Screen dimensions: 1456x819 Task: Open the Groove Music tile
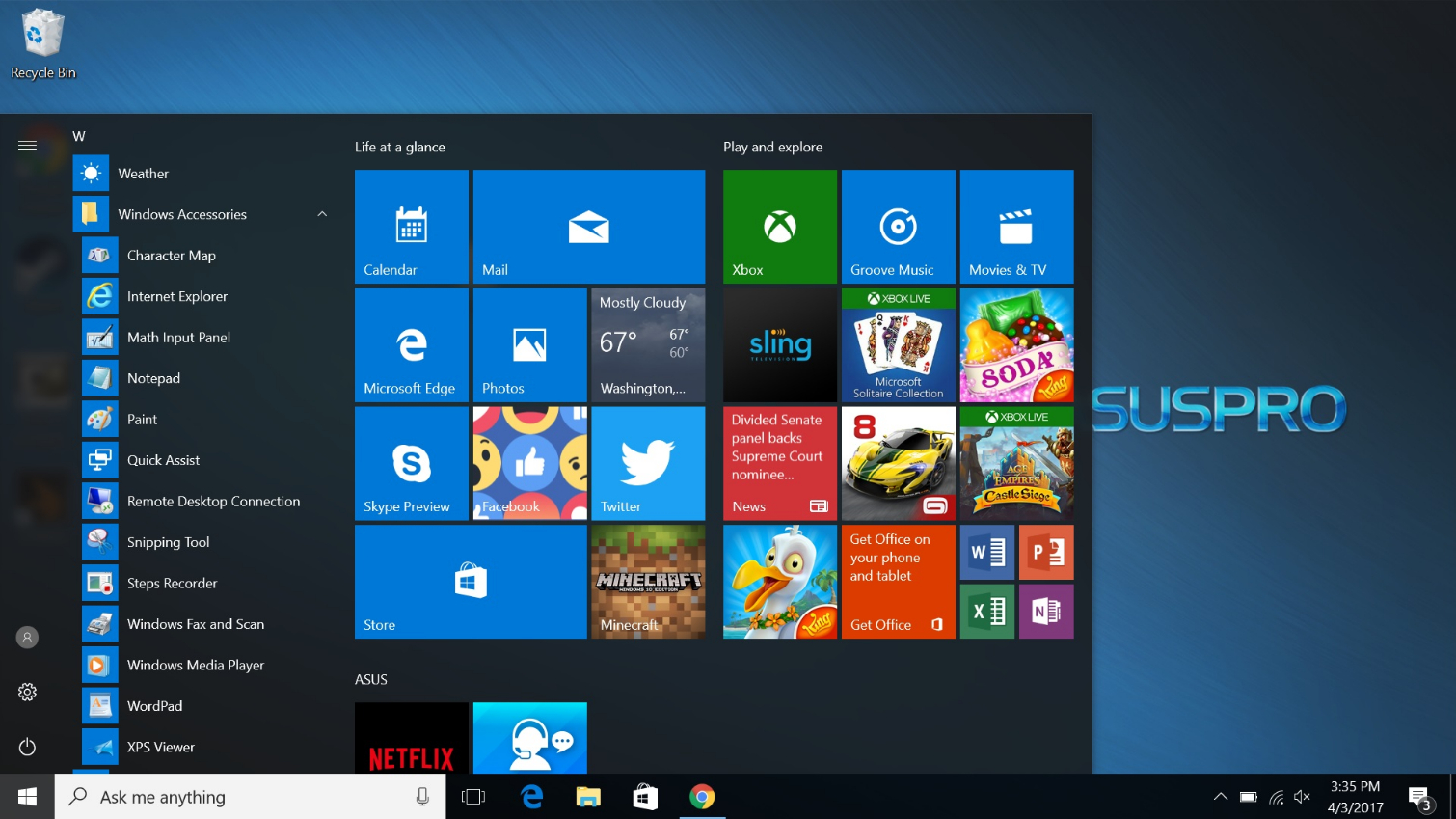pos(899,227)
